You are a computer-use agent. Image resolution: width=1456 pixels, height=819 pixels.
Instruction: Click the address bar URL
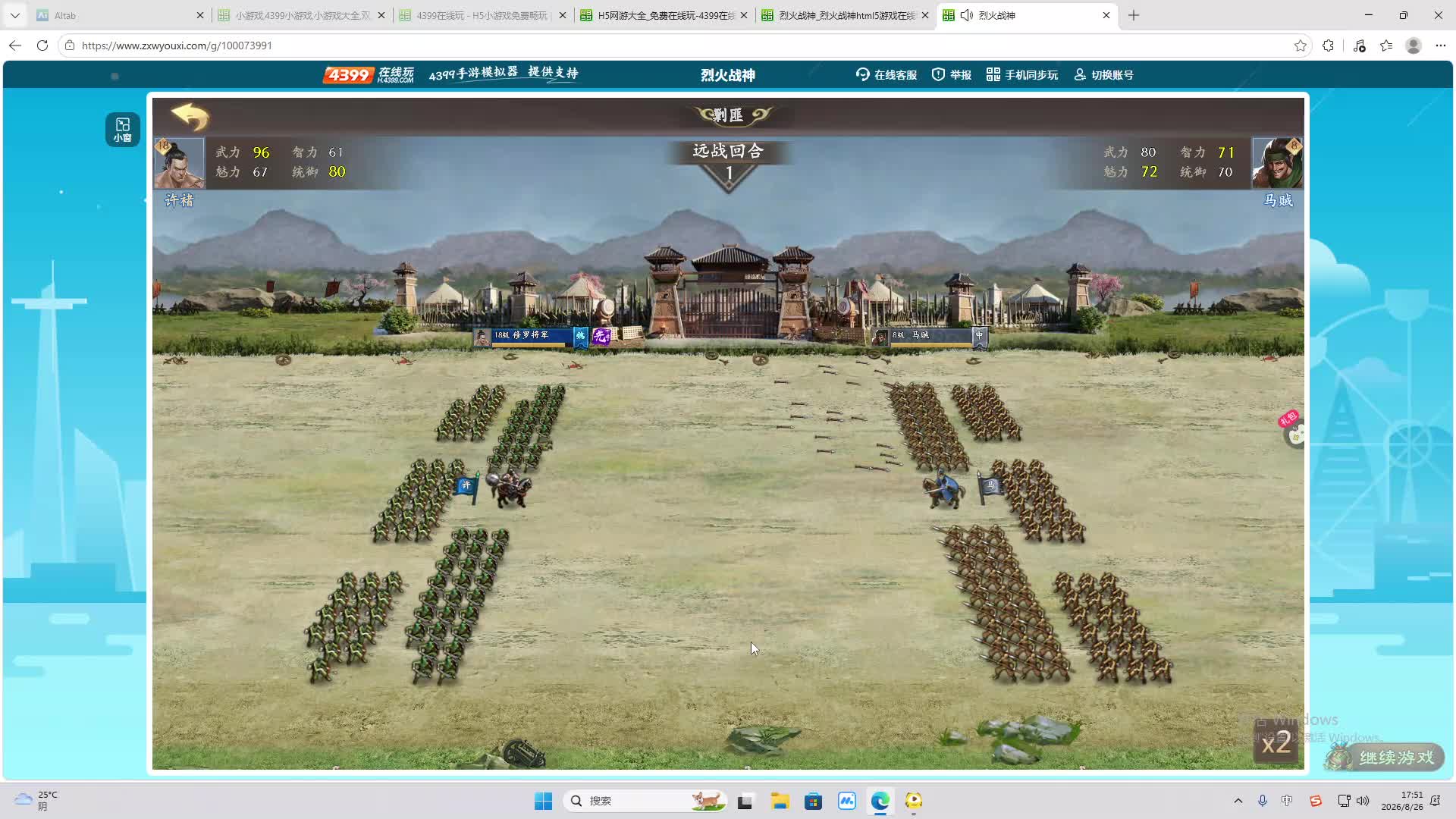pos(177,45)
